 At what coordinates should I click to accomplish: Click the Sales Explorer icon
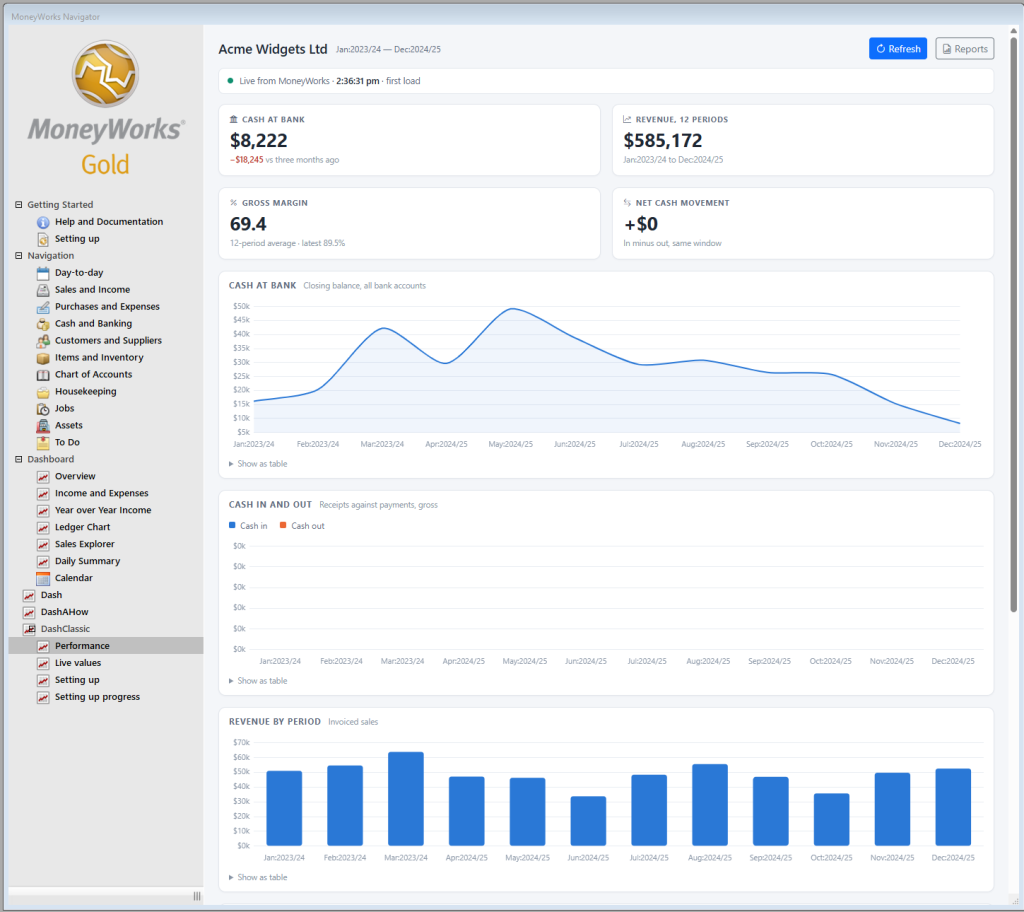(43, 545)
